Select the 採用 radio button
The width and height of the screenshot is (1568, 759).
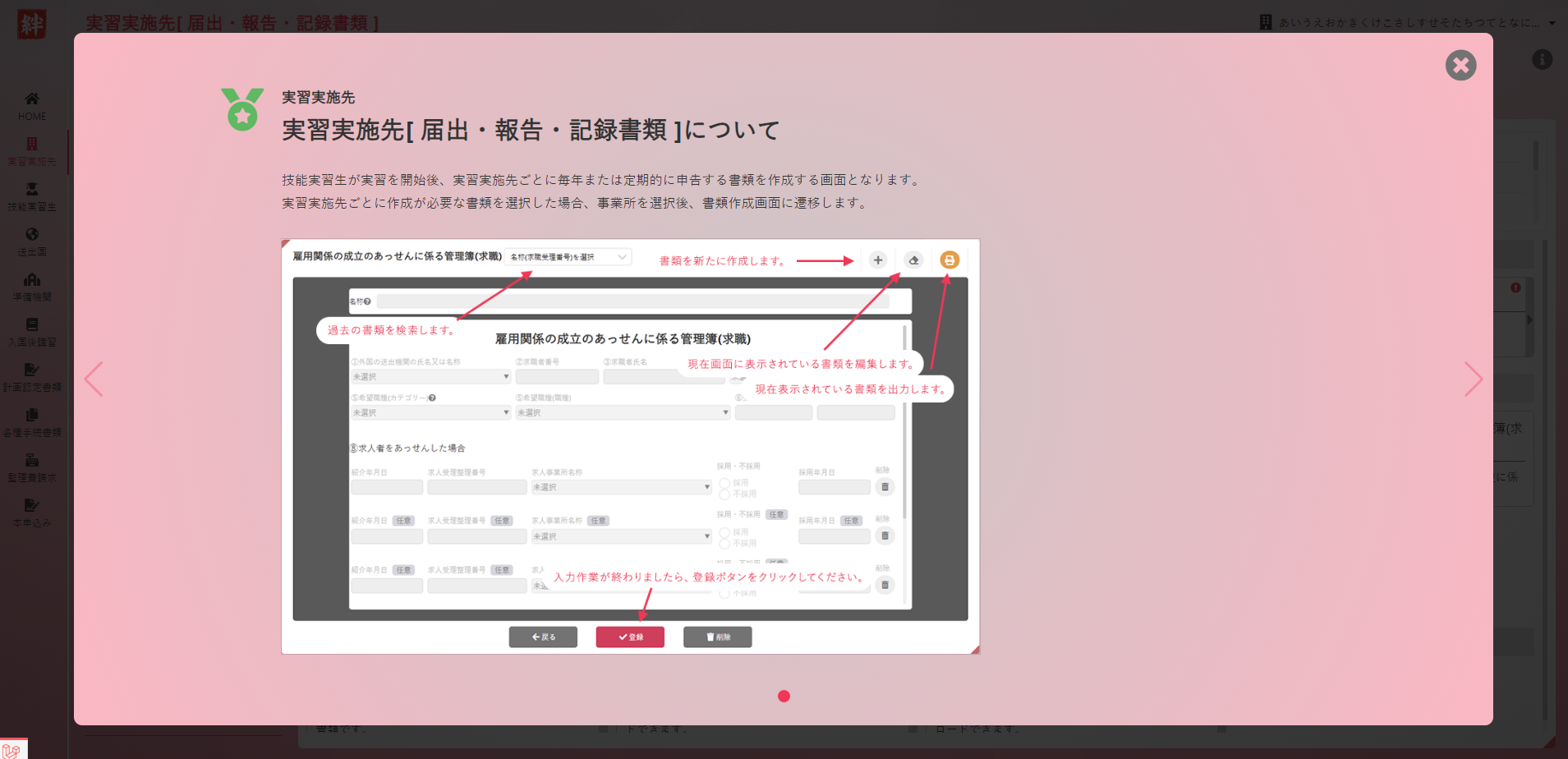[724, 483]
